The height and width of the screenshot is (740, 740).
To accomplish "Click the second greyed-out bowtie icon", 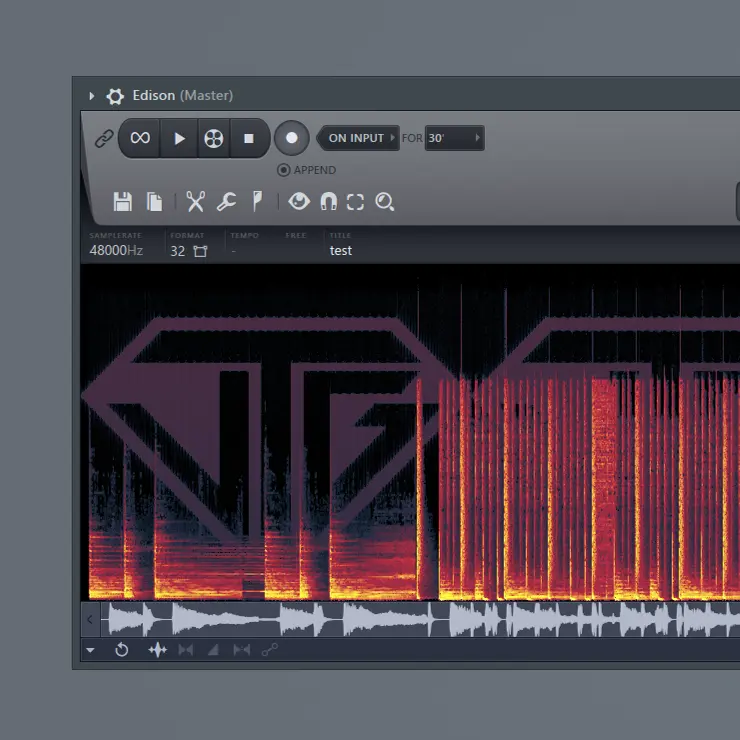I will coord(242,650).
